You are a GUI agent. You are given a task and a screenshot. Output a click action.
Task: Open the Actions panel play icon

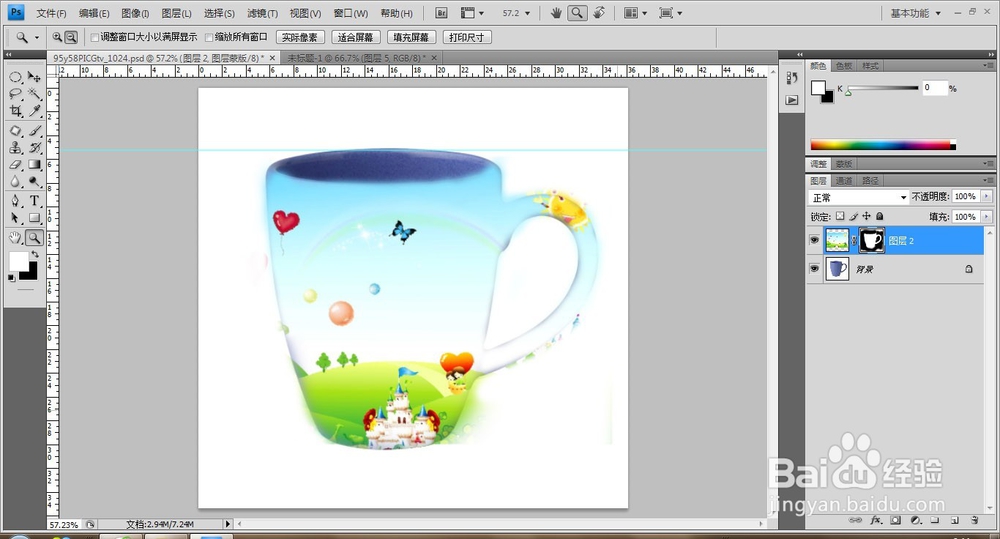(x=791, y=100)
